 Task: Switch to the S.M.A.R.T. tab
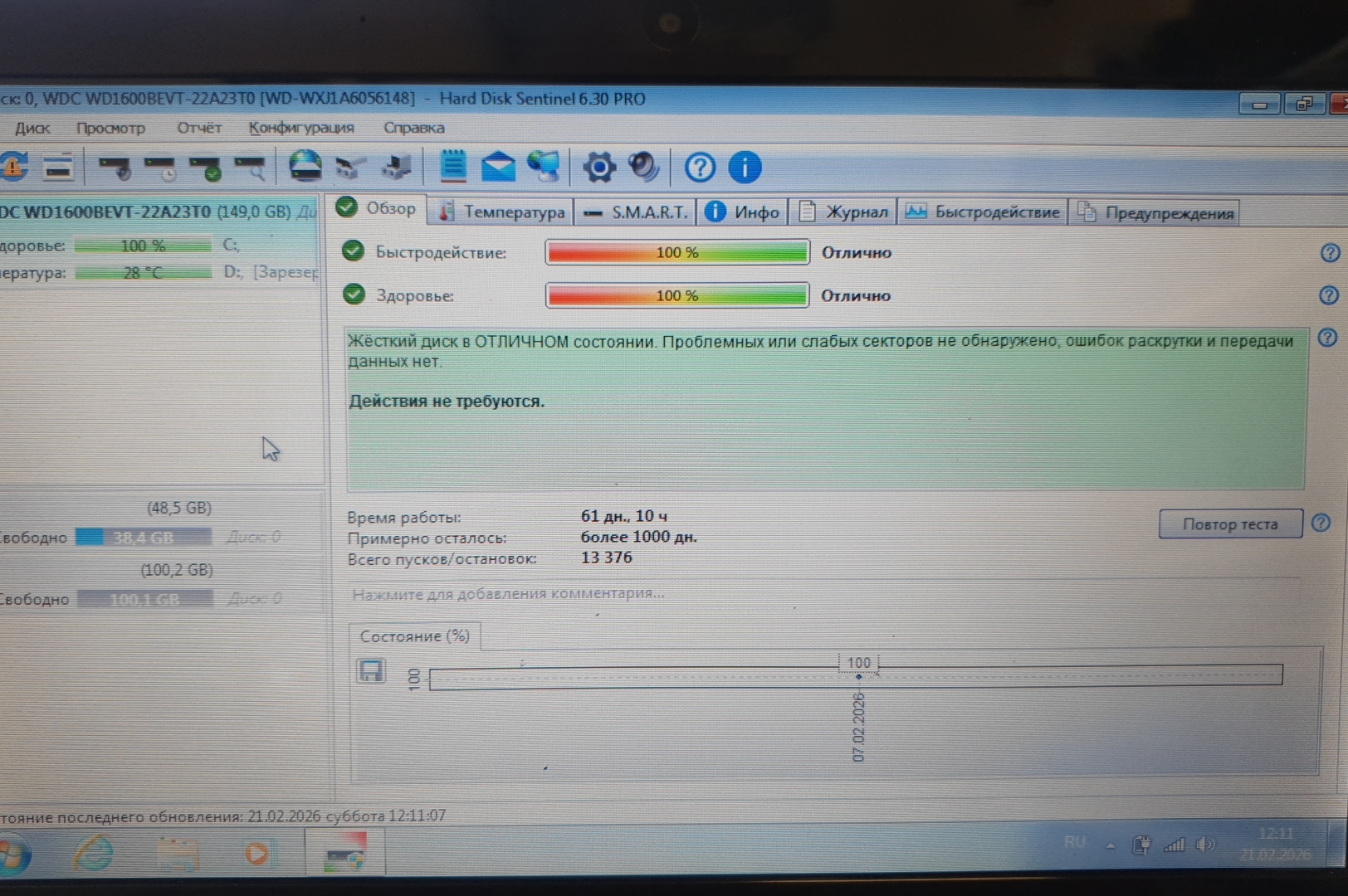pos(637,212)
